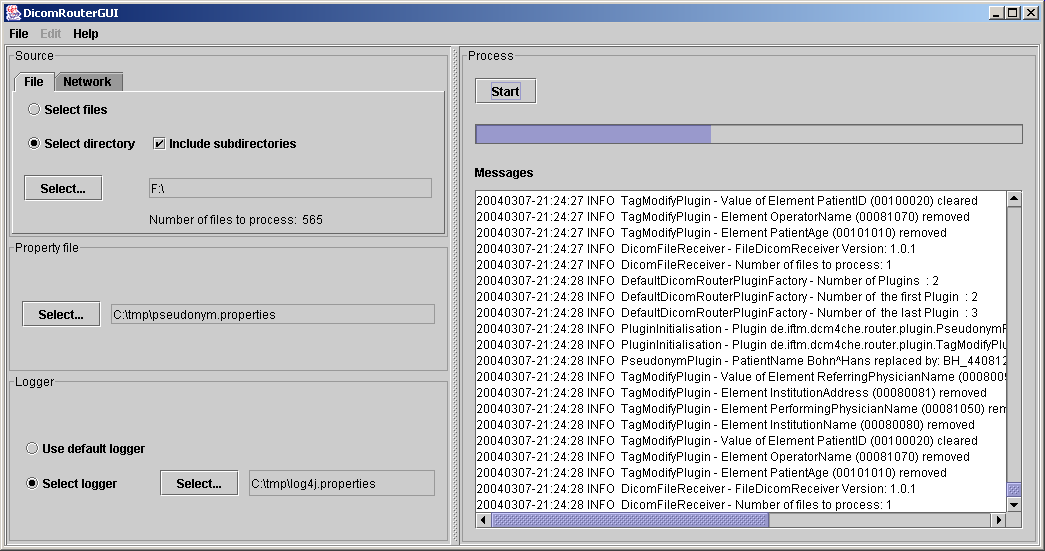Maximize the DicomRouterGUI window
Image resolution: width=1045 pixels, height=551 pixels.
point(1013,13)
